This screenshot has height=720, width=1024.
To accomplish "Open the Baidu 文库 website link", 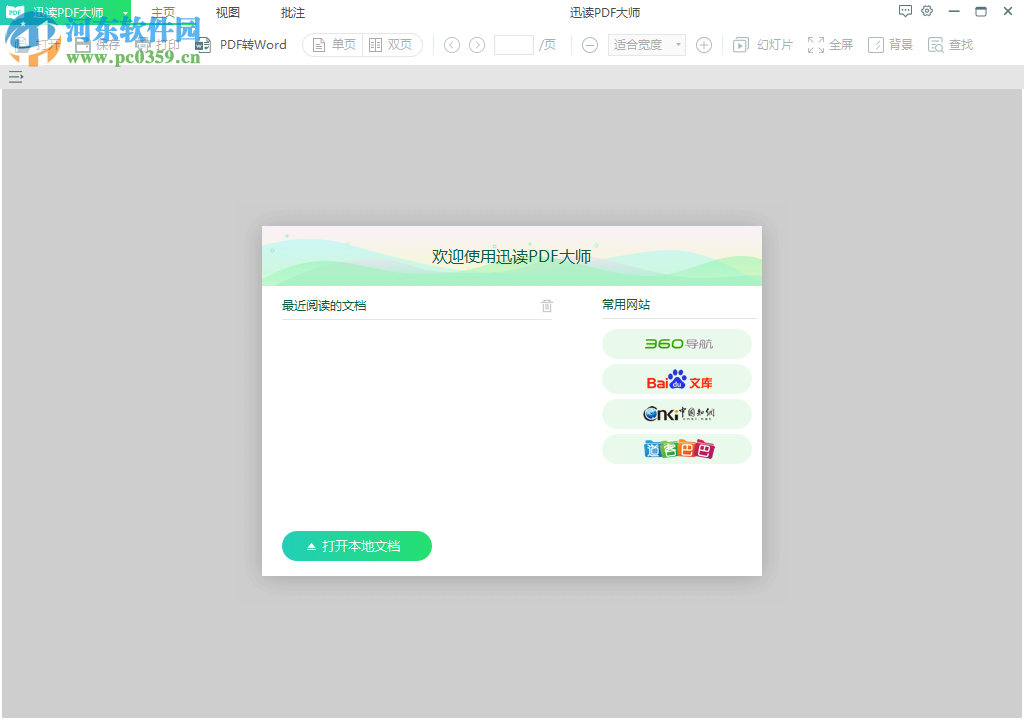I will click(x=677, y=379).
